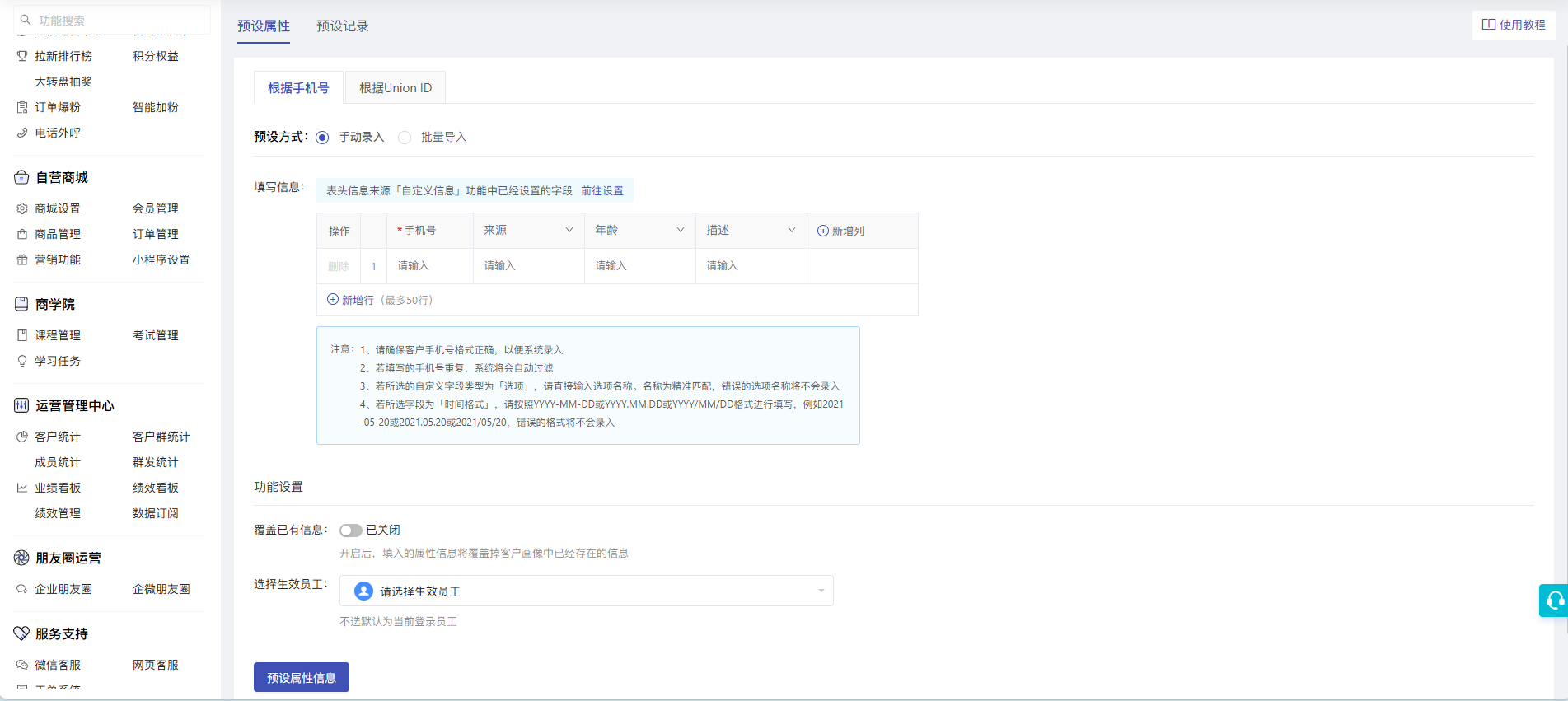Viewport: 1568px width, 701px height.
Task: Click the 功能搜索 search field
Action: 112,20
